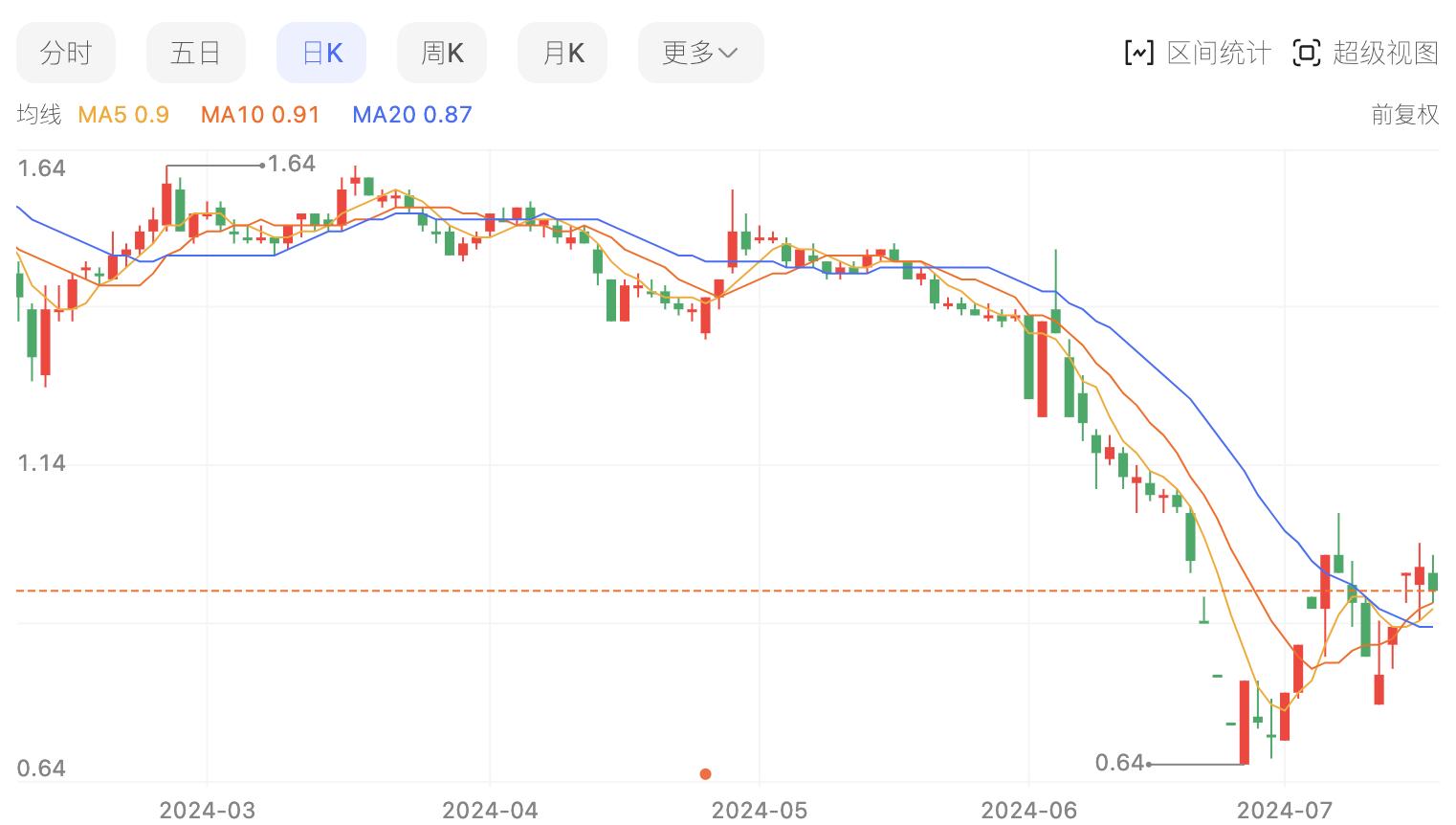Click the chevron arrow beside 更多

pos(728,53)
